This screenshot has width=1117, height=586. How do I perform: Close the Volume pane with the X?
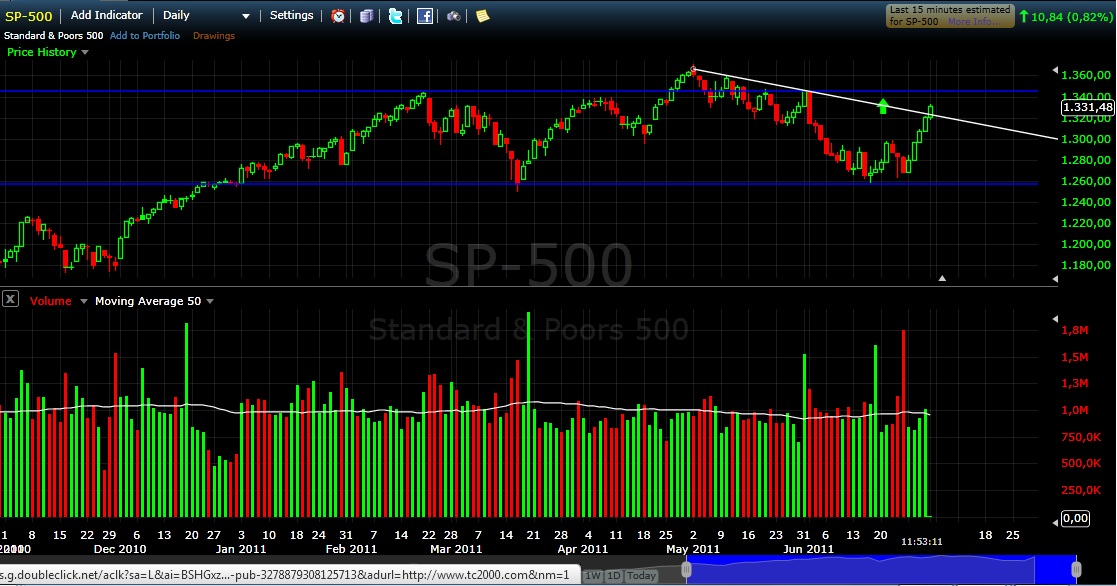click(10, 299)
